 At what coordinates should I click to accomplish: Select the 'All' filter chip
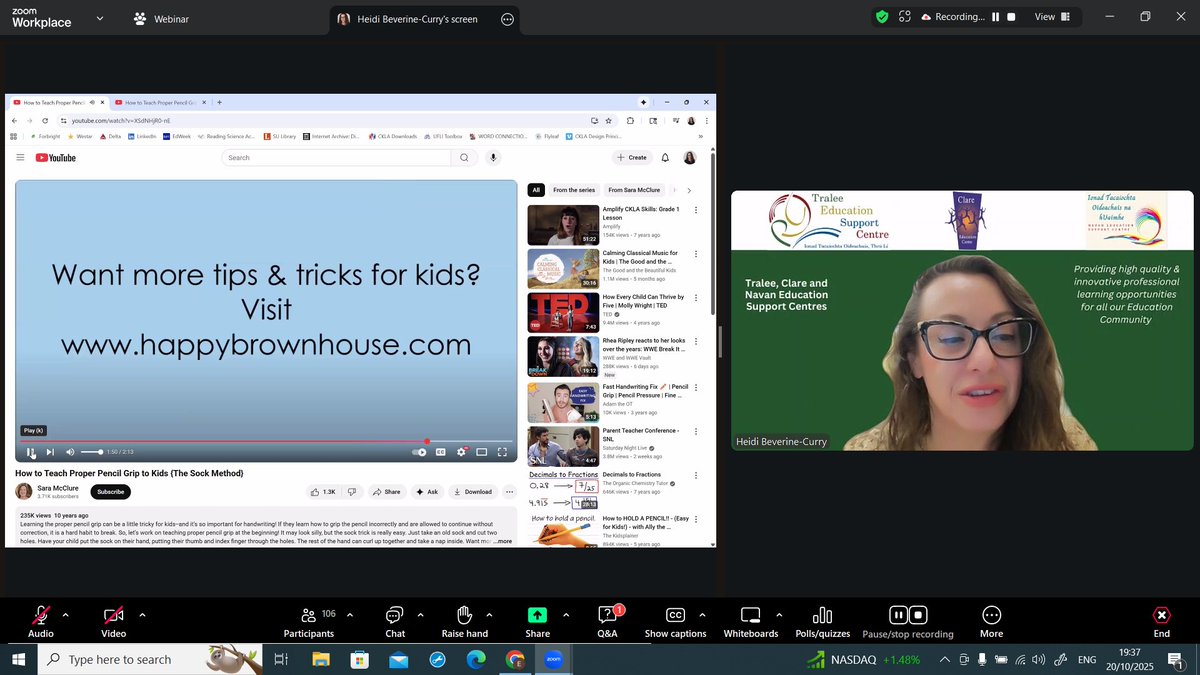(x=536, y=190)
